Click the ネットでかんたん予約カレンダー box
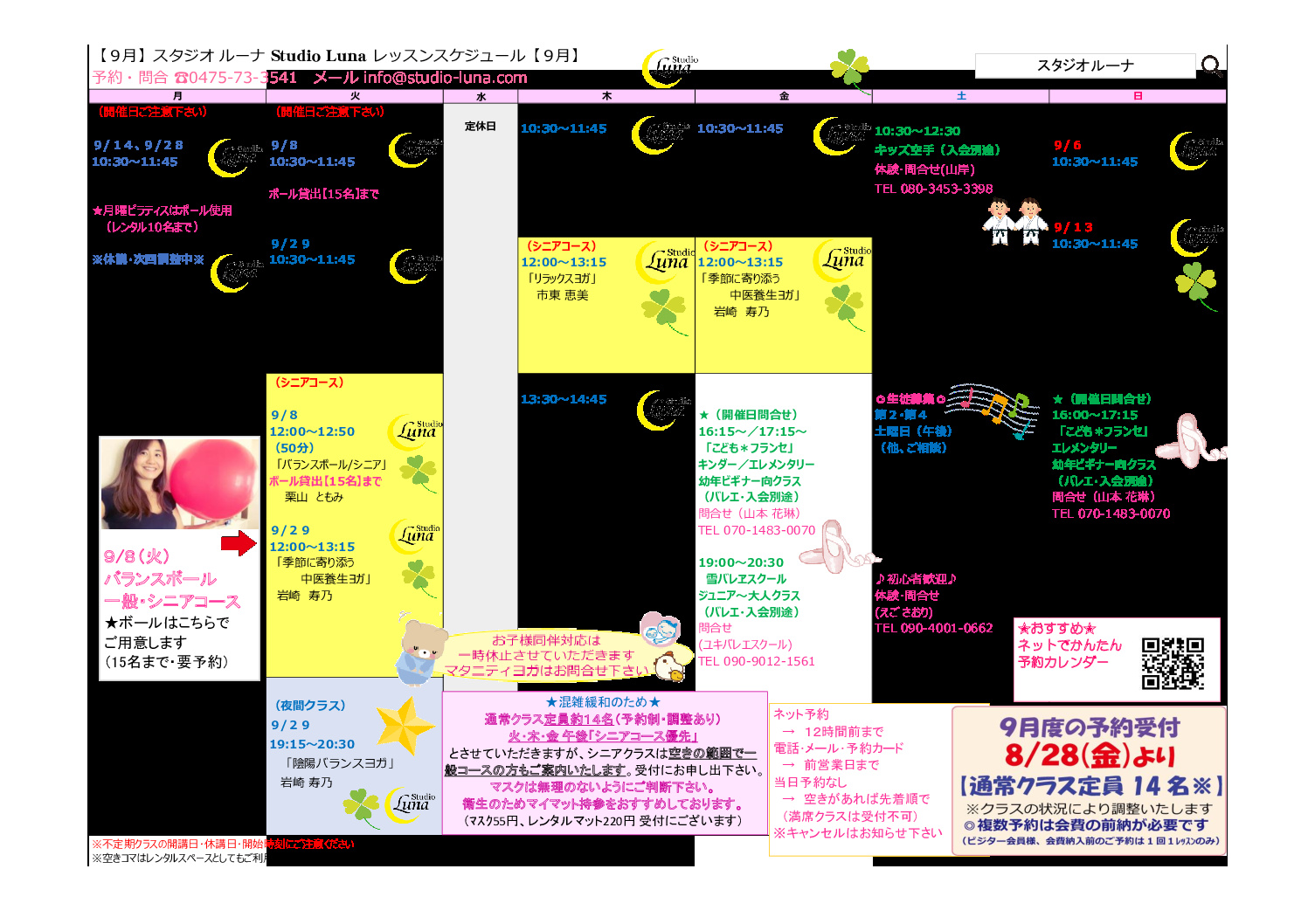 1117,659
